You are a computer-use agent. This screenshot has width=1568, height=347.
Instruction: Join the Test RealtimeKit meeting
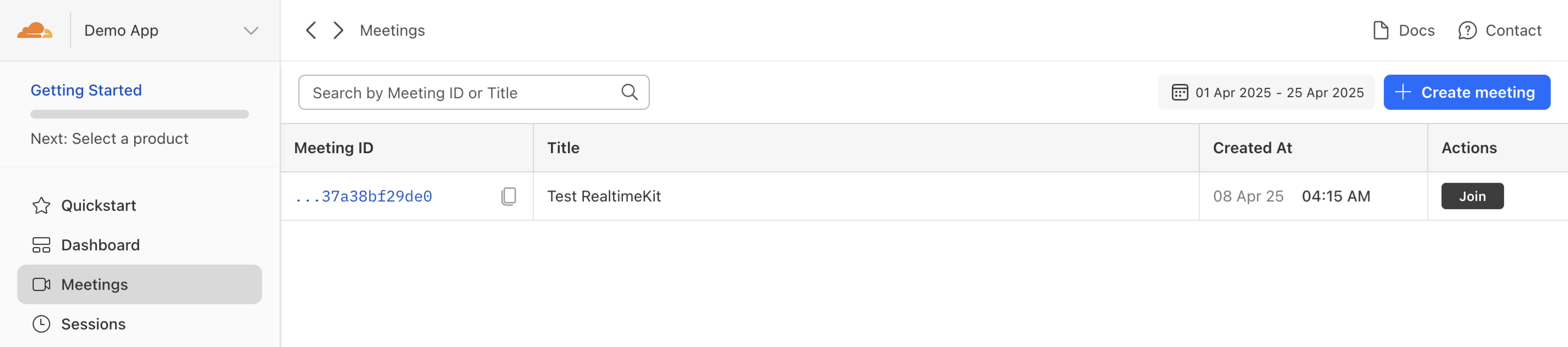(x=1472, y=196)
